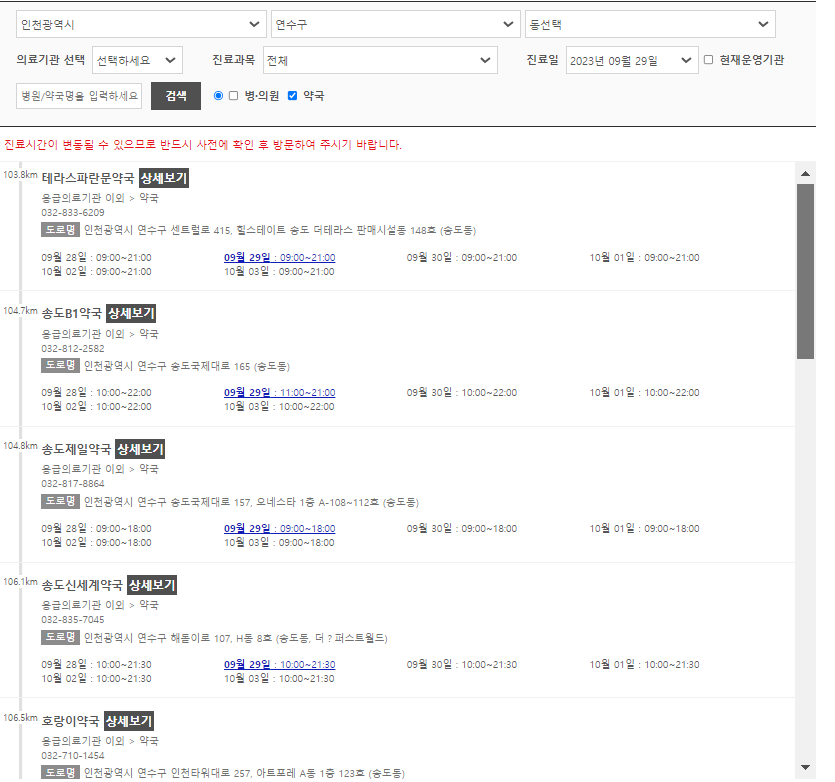The image size is (835, 782).
Task: Click 09월 30일 10:00~22:00 for 송도B1약국
Action: (462, 393)
